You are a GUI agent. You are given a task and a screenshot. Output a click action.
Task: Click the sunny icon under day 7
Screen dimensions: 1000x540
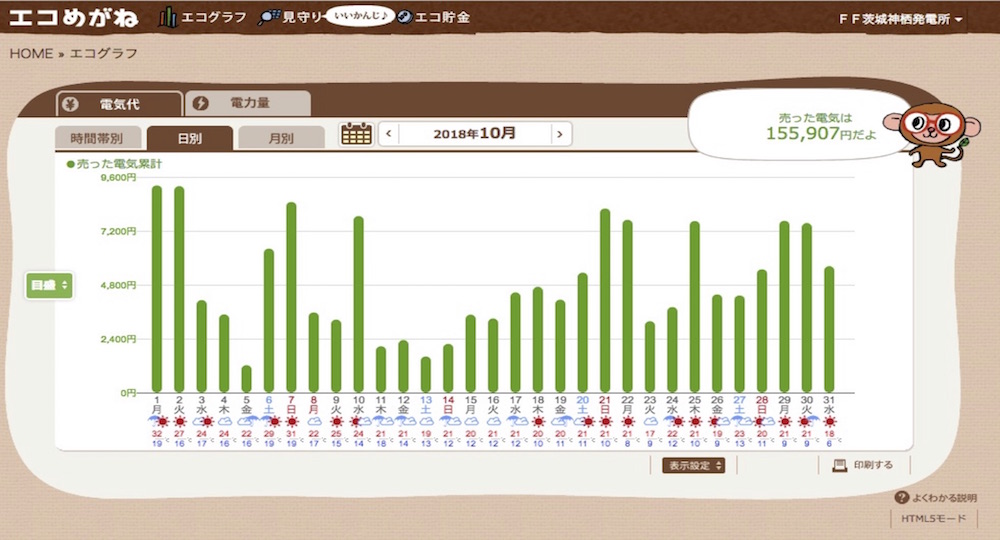[292, 421]
